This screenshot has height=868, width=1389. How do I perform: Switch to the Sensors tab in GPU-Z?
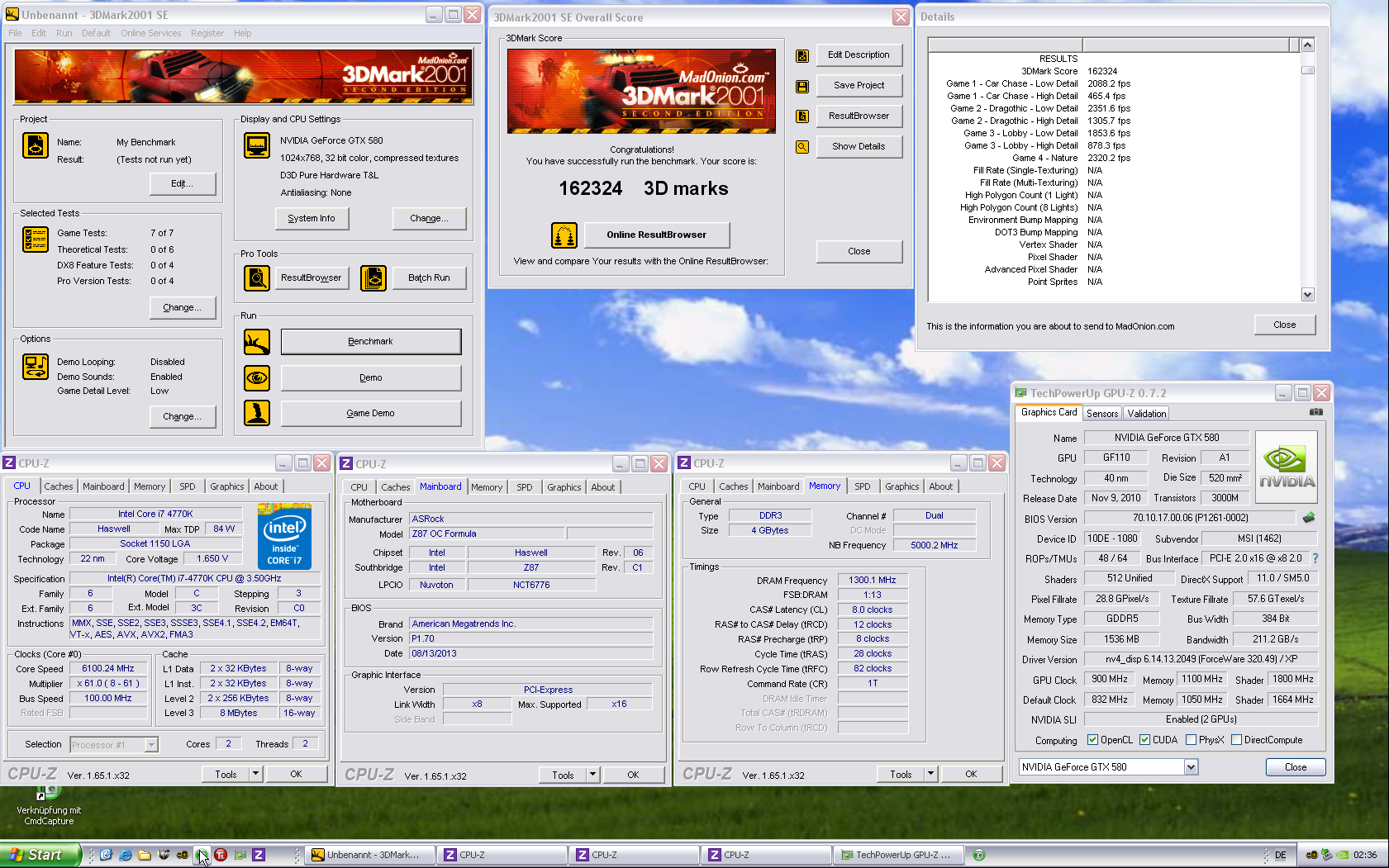1101,414
